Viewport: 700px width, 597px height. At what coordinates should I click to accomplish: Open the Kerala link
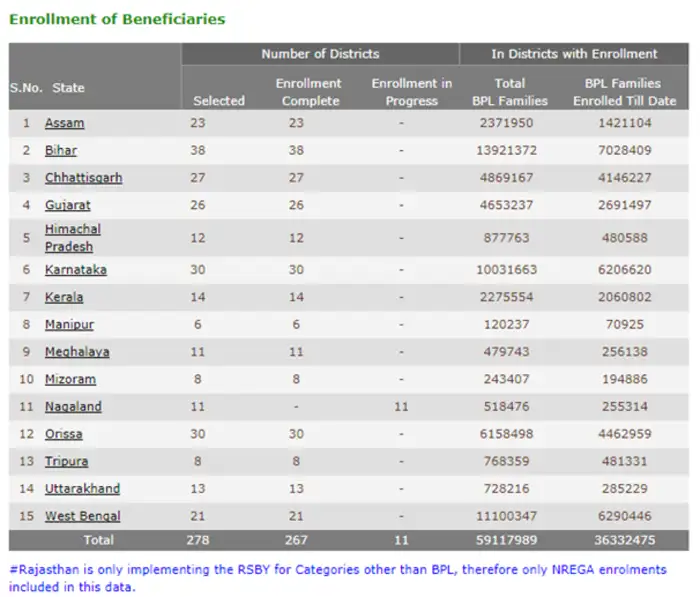(x=64, y=297)
